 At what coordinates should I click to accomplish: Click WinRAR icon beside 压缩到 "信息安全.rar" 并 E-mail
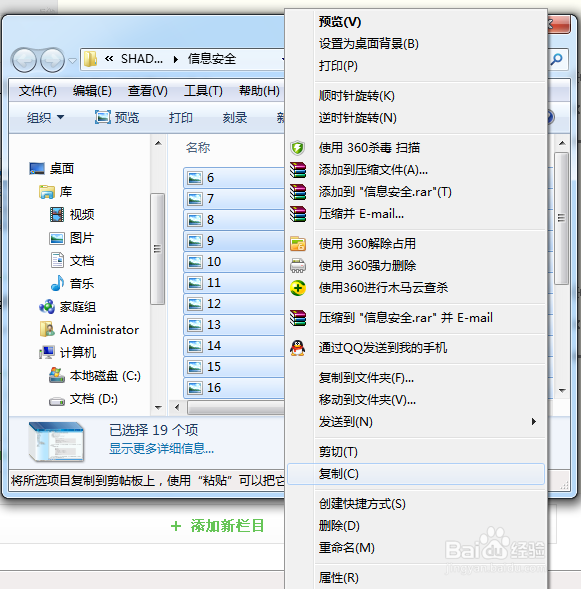[x=298, y=317]
